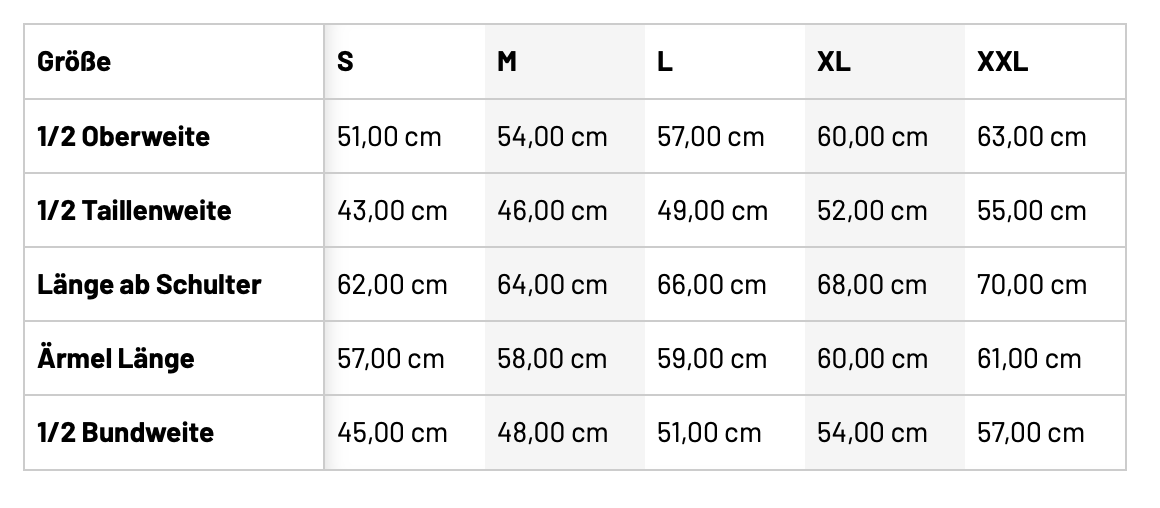The height and width of the screenshot is (508, 1160).
Task: Click the 48,00 cm Bundweite value for M
Action: (x=552, y=432)
